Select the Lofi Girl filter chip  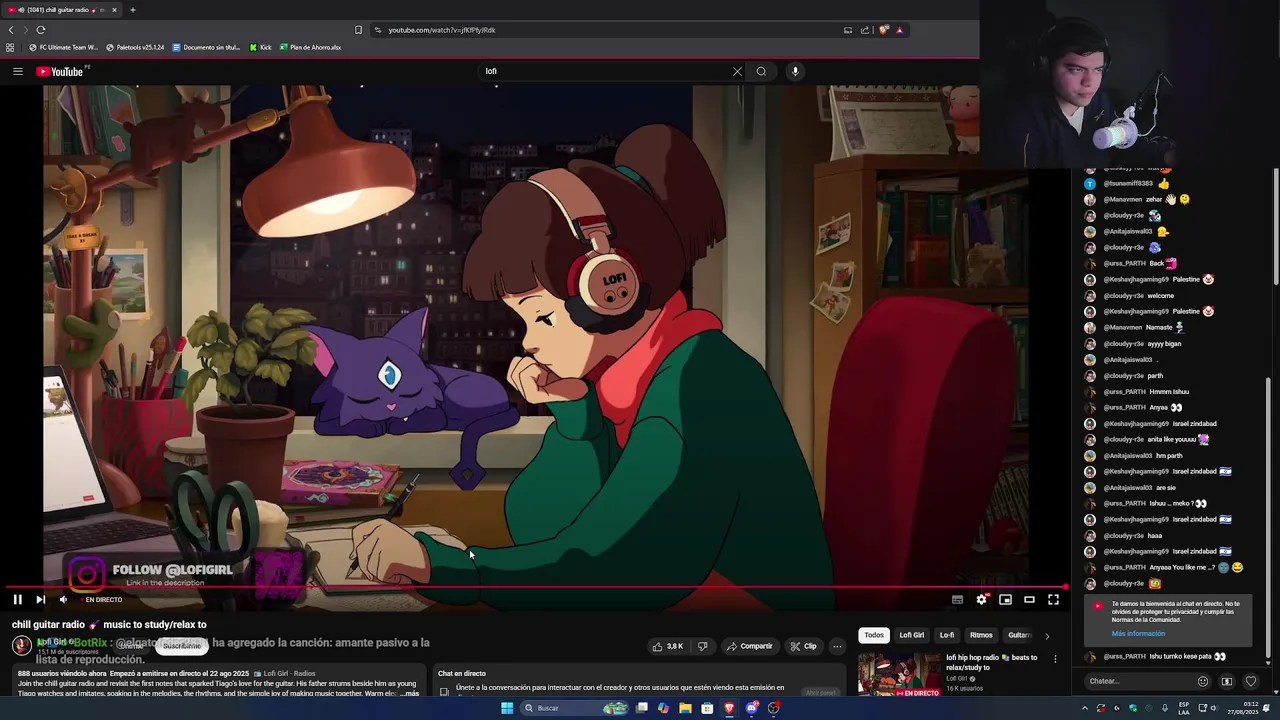911,635
